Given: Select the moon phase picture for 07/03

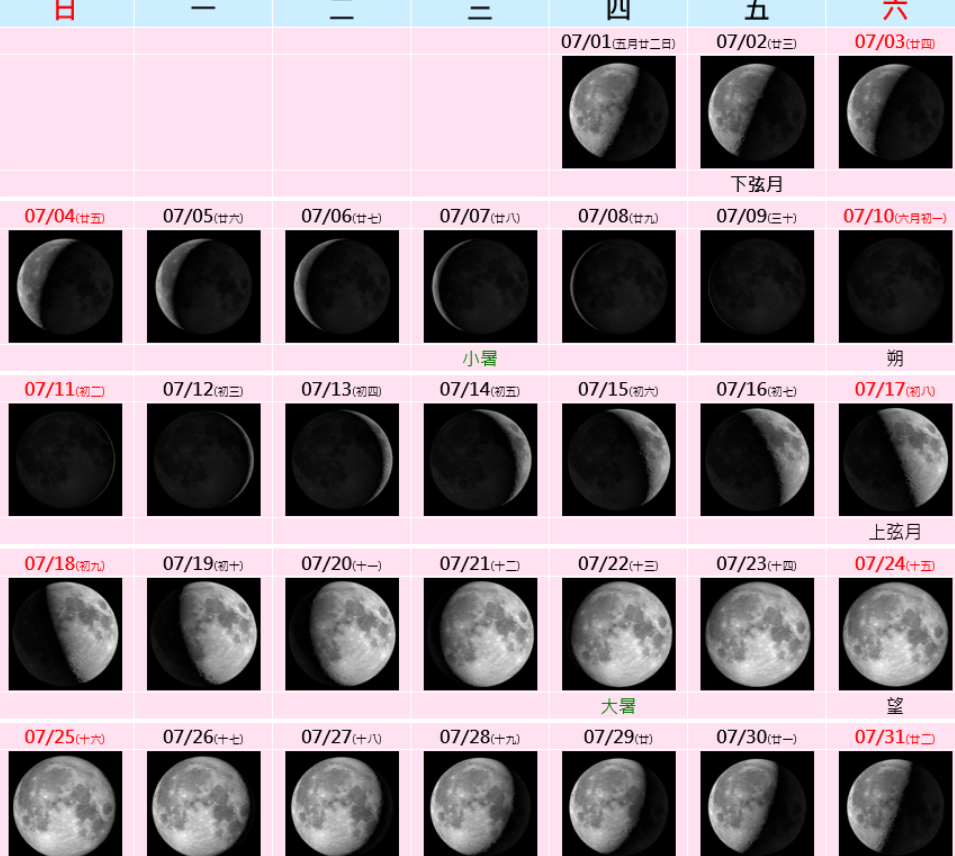Looking at the screenshot, I should click(x=895, y=112).
